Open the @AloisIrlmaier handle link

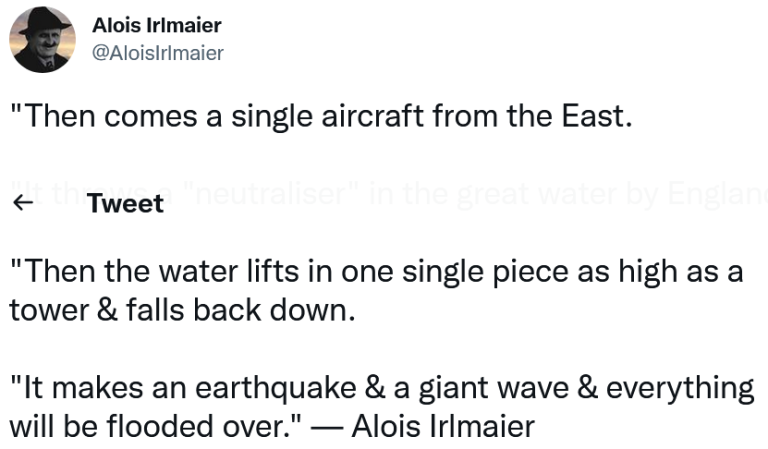(x=158, y=53)
